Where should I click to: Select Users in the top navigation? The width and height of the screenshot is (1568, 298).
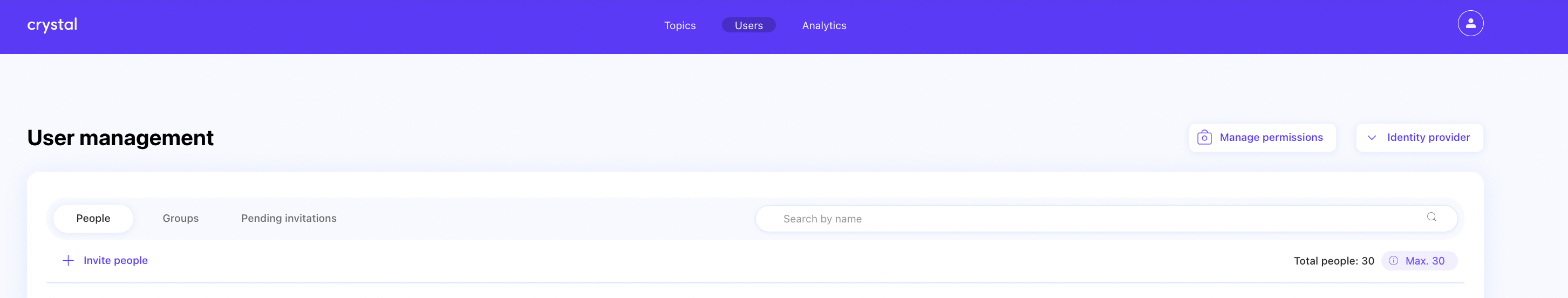click(748, 25)
